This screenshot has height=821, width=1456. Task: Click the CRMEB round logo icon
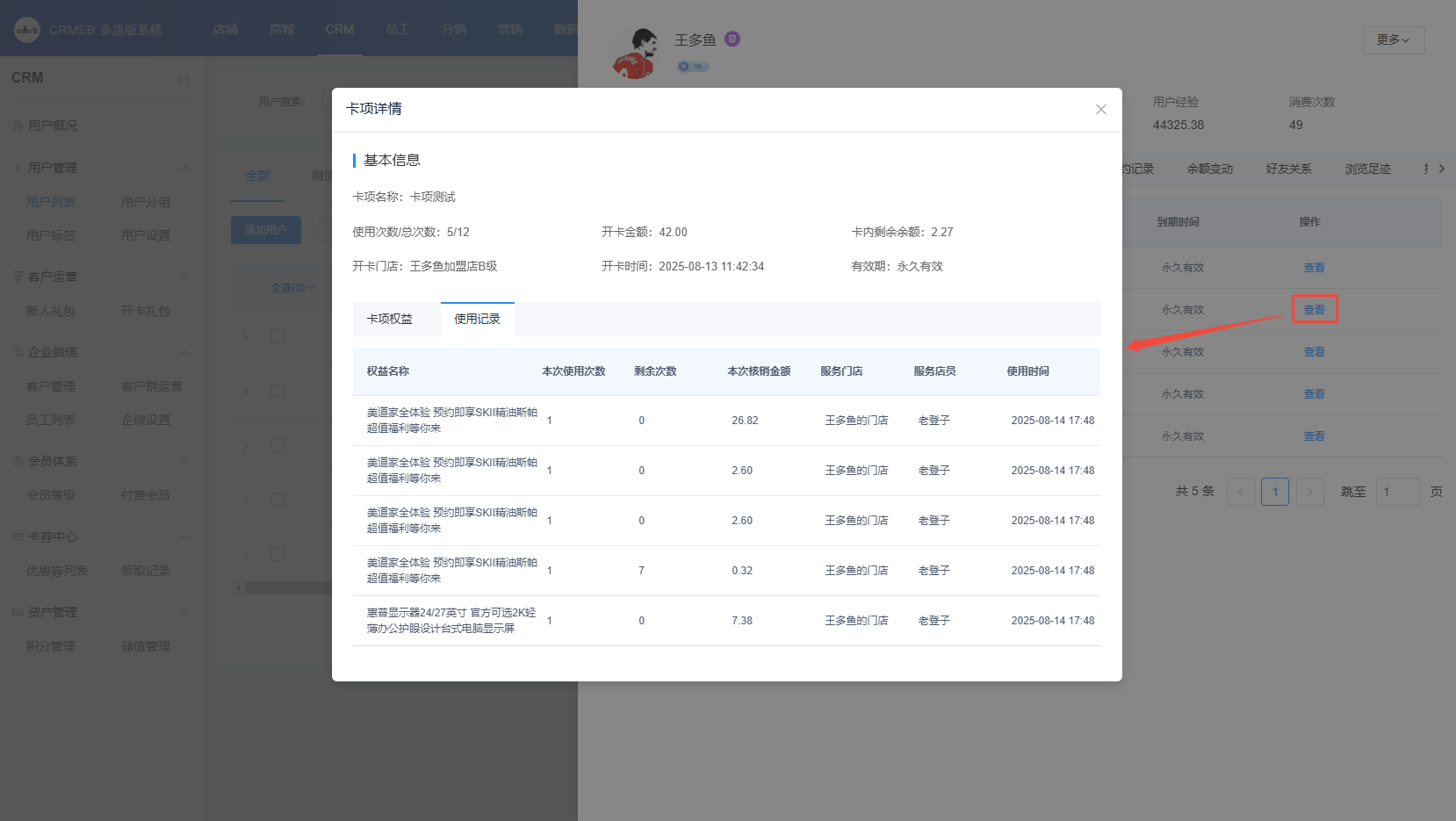(x=27, y=30)
